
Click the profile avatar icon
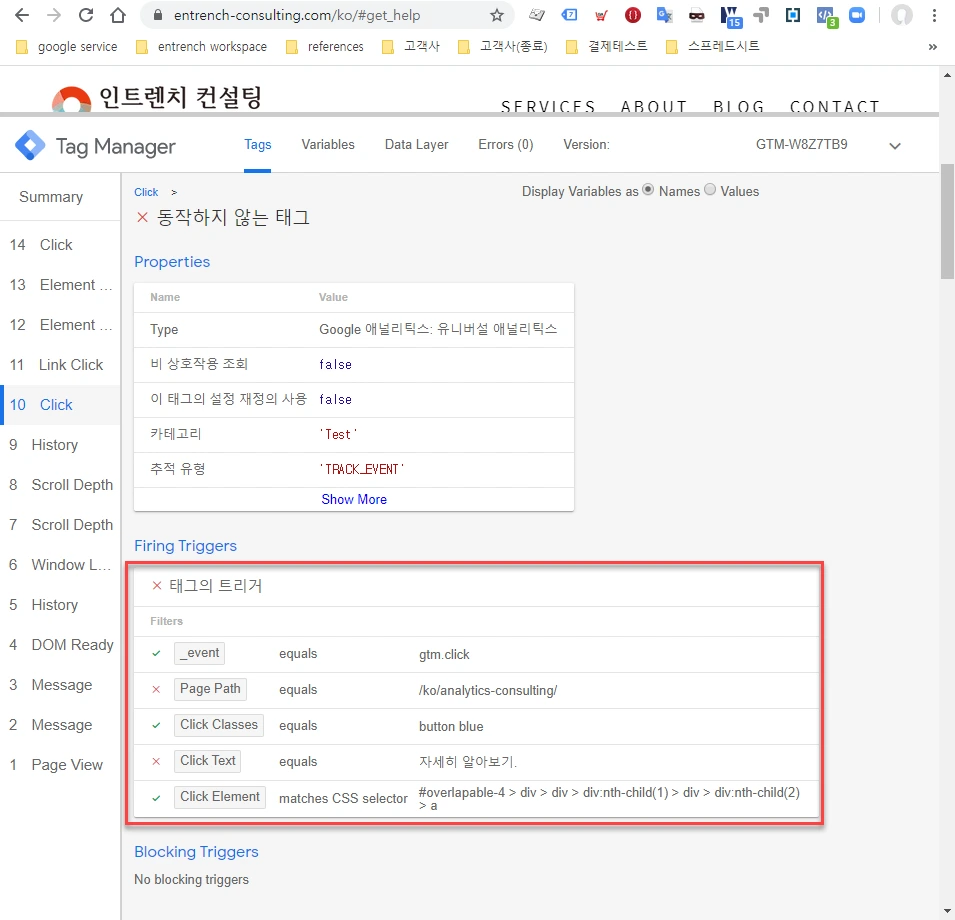901,15
